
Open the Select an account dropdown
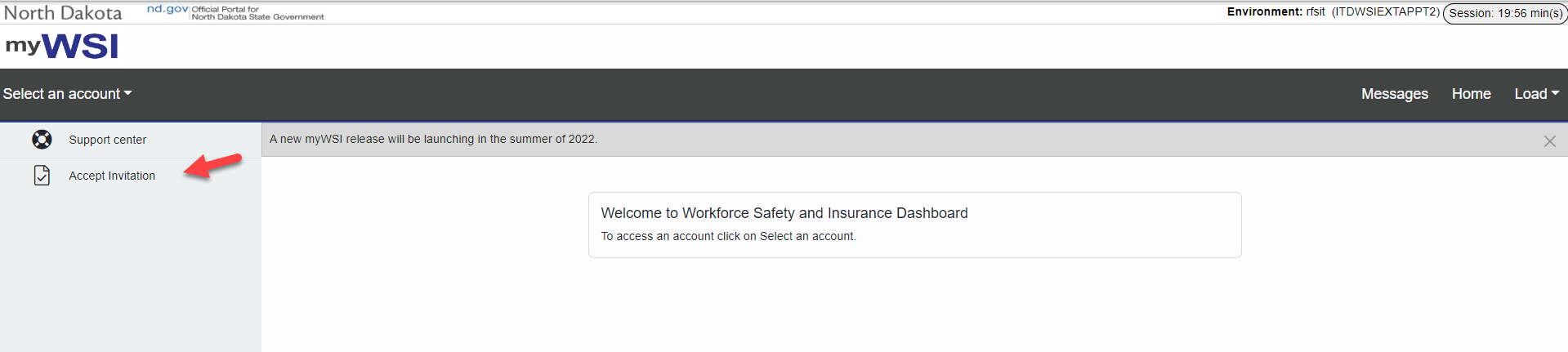click(x=67, y=94)
